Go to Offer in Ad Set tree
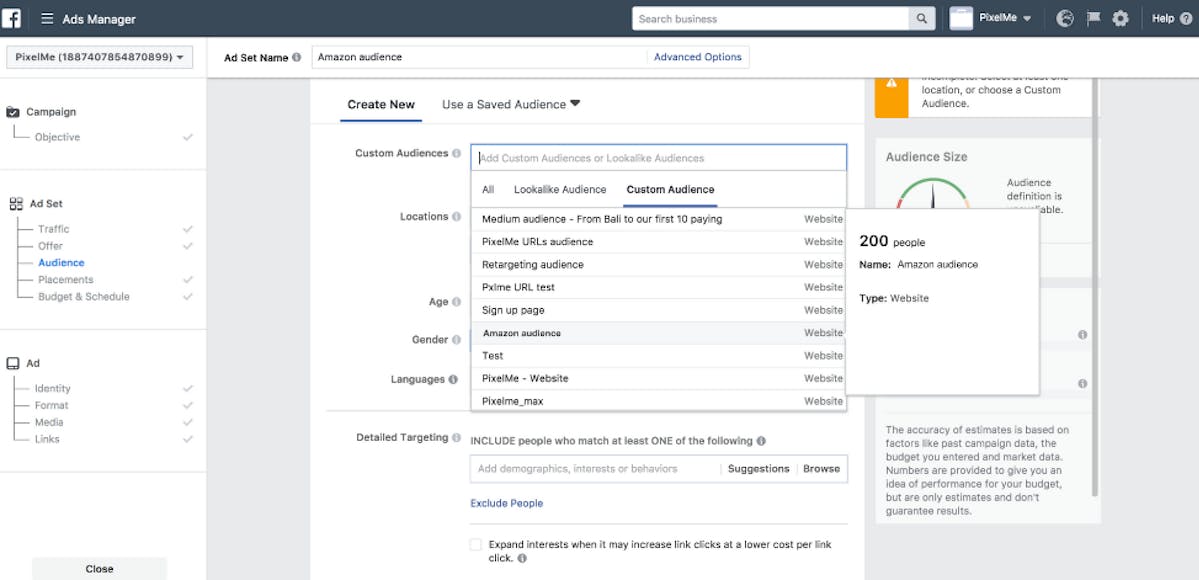 [50, 246]
